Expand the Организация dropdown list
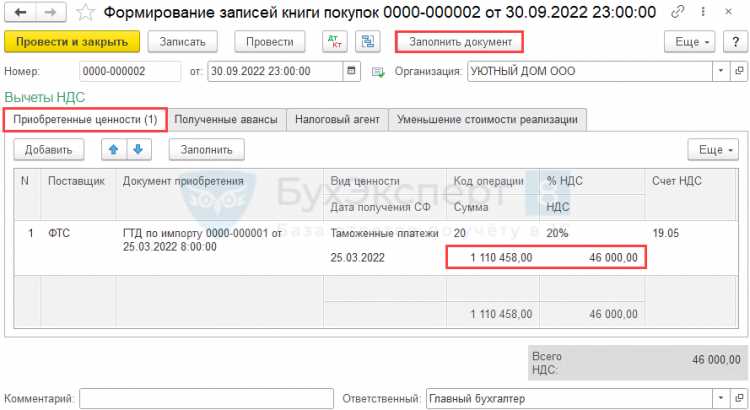 (x=721, y=71)
